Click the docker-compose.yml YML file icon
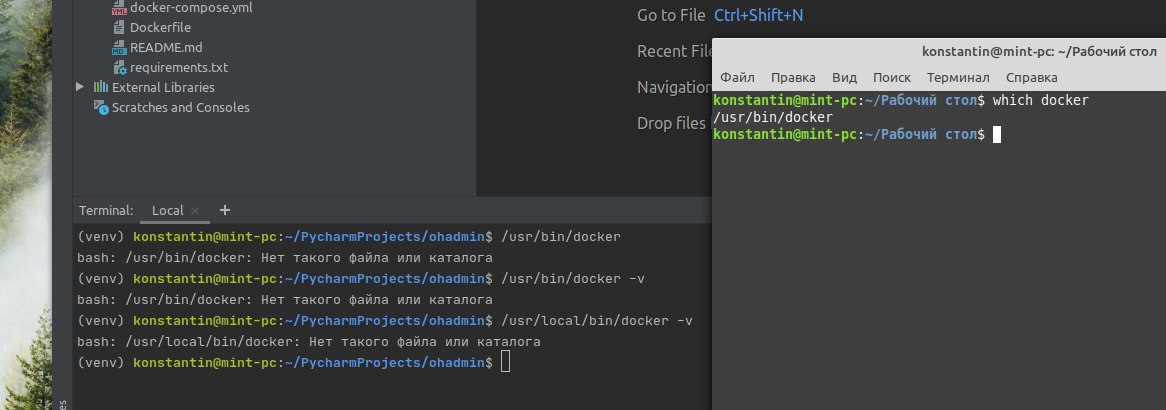 click(x=120, y=8)
